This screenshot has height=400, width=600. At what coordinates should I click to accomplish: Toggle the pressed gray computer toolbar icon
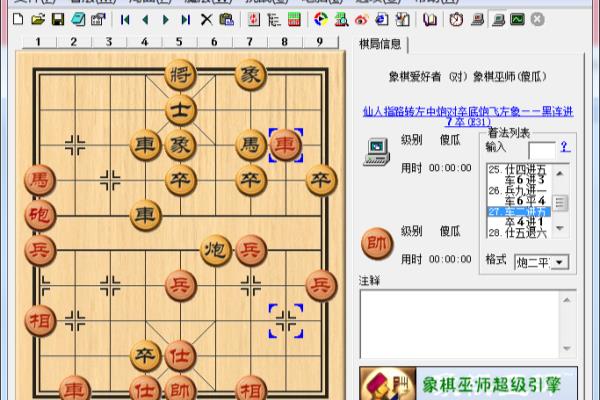tap(498, 19)
